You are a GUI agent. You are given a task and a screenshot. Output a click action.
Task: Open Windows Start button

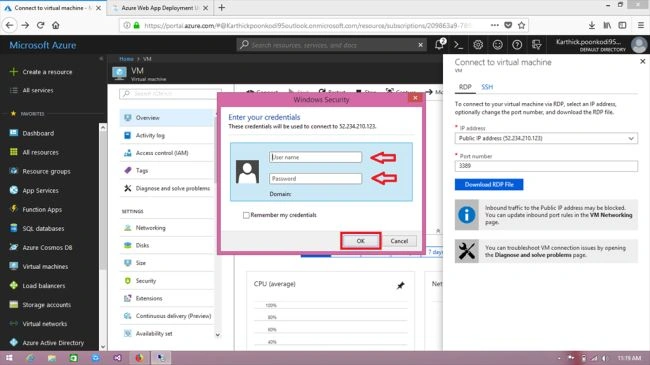(9, 358)
